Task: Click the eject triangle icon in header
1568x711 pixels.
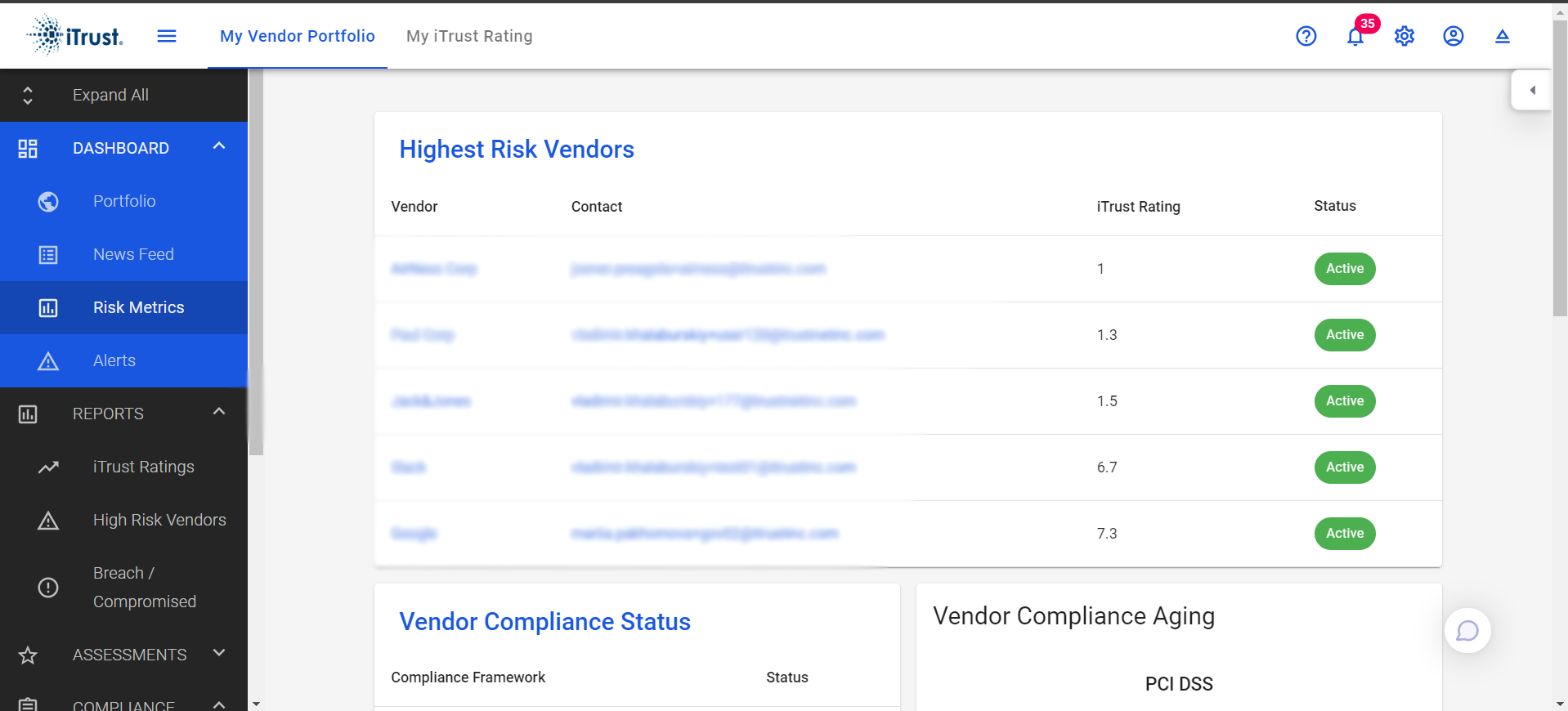Action: click(1502, 36)
